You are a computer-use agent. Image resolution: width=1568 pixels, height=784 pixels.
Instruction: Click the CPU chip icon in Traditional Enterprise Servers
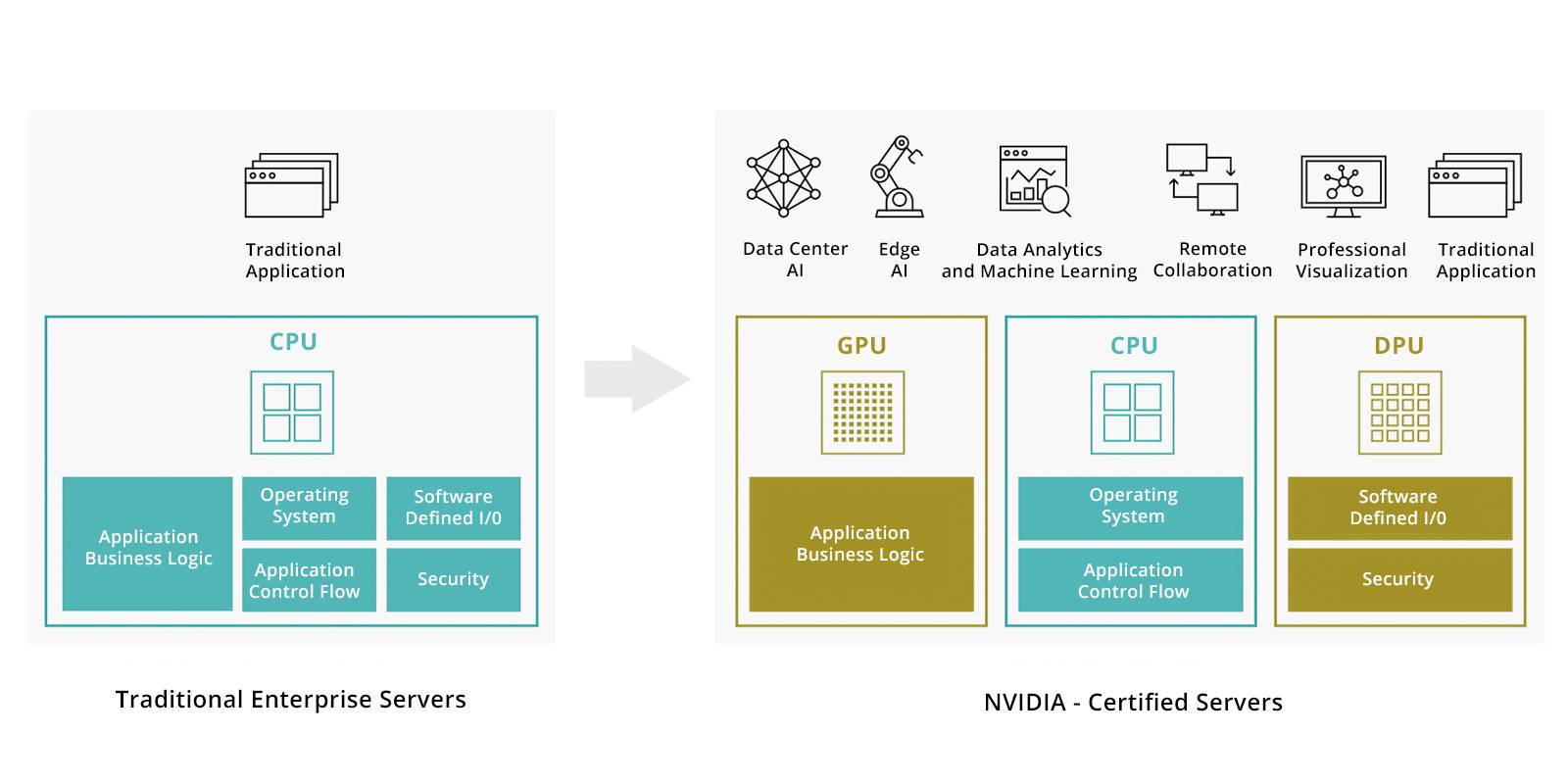(292, 413)
